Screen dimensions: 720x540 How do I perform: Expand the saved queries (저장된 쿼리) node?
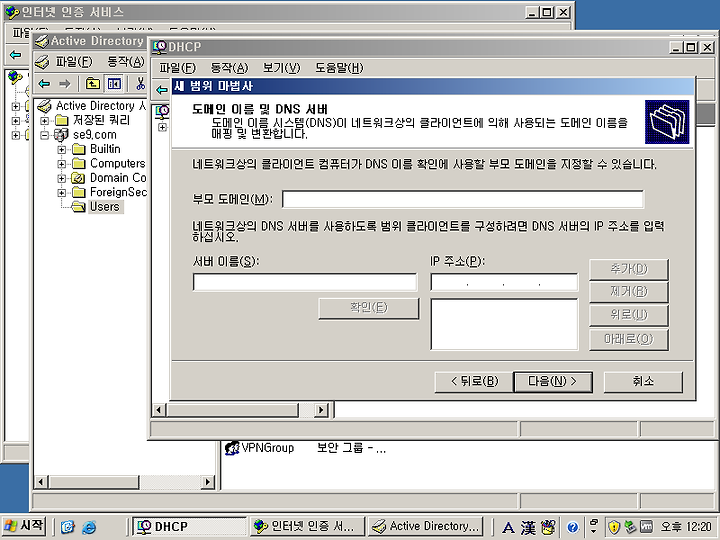[x=45, y=121]
